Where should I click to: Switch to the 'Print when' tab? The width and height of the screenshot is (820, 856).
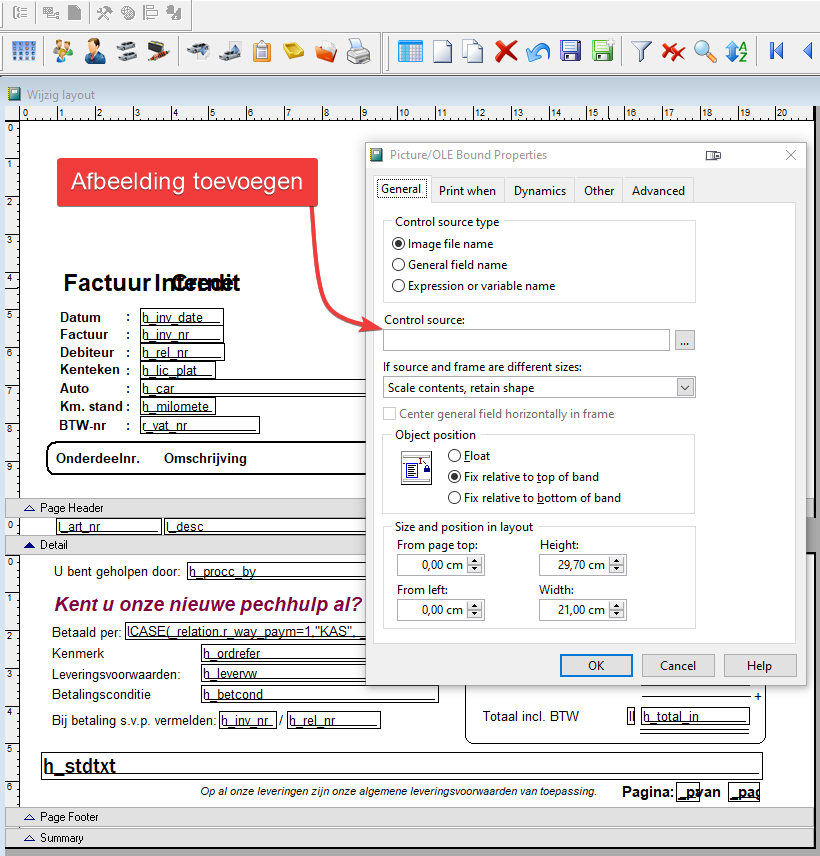(467, 190)
